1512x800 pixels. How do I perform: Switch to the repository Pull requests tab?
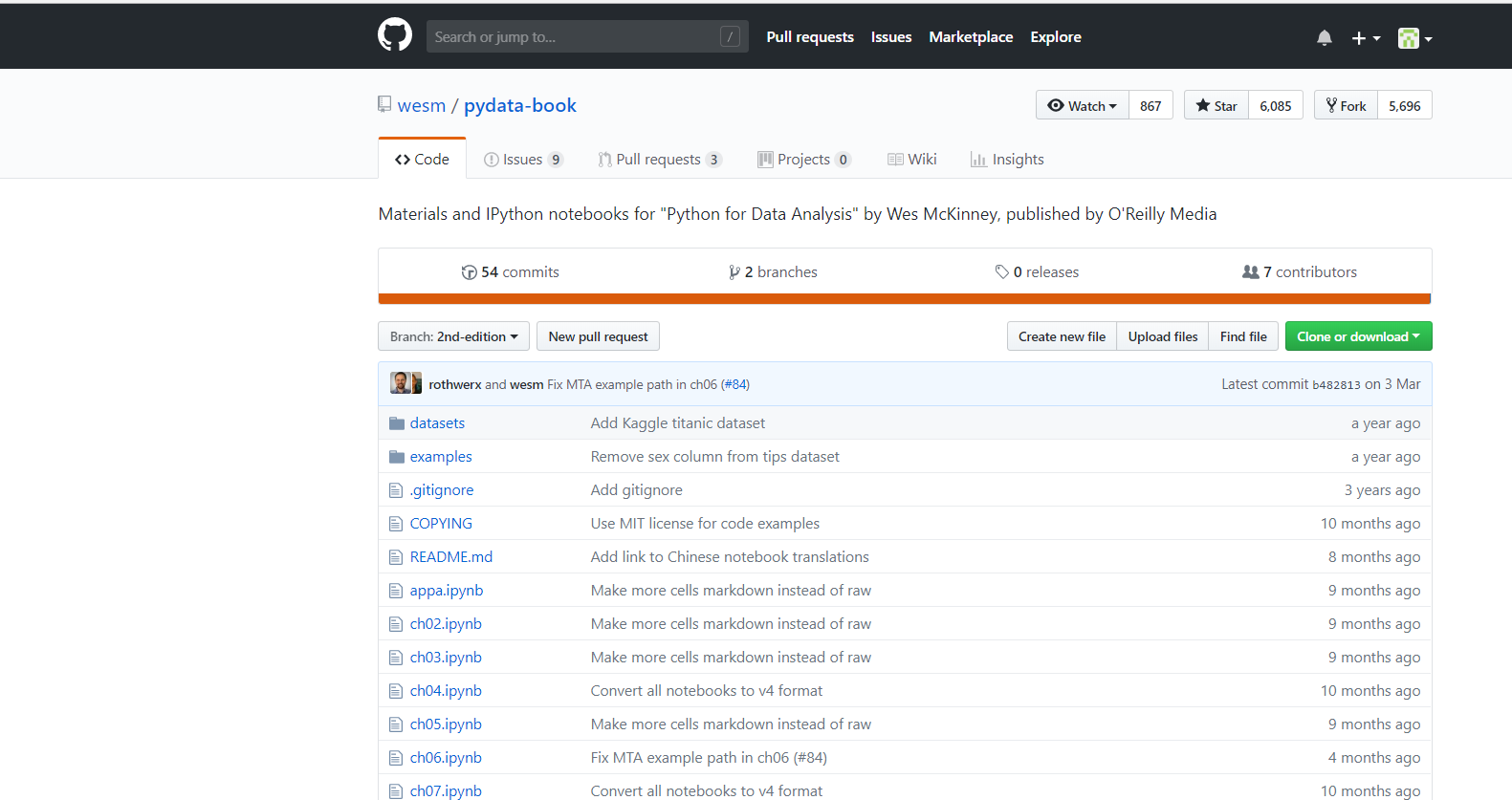click(x=660, y=160)
